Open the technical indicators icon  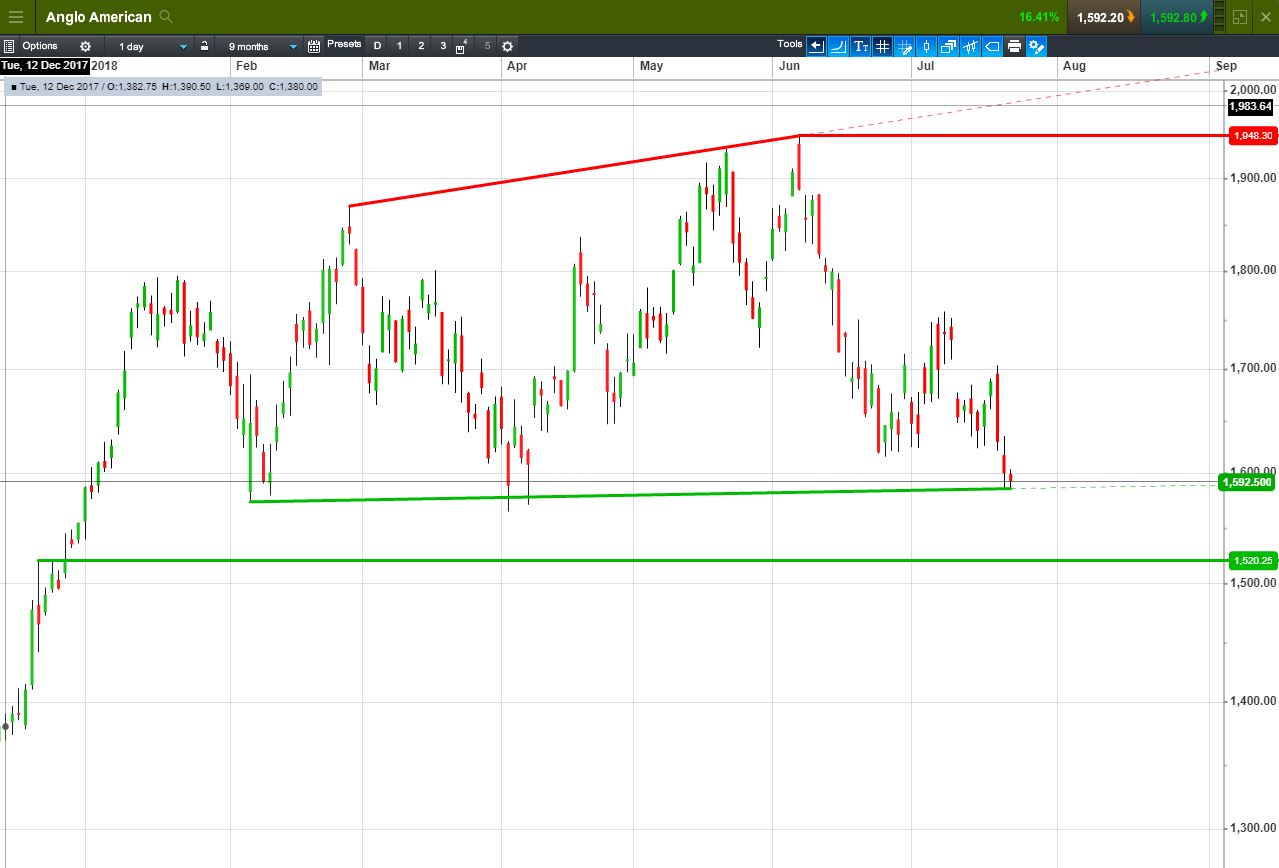pos(970,46)
